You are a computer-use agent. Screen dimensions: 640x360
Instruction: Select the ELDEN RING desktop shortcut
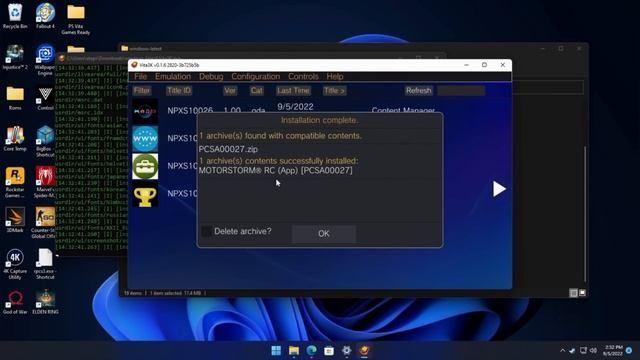click(x=45, y=302)
